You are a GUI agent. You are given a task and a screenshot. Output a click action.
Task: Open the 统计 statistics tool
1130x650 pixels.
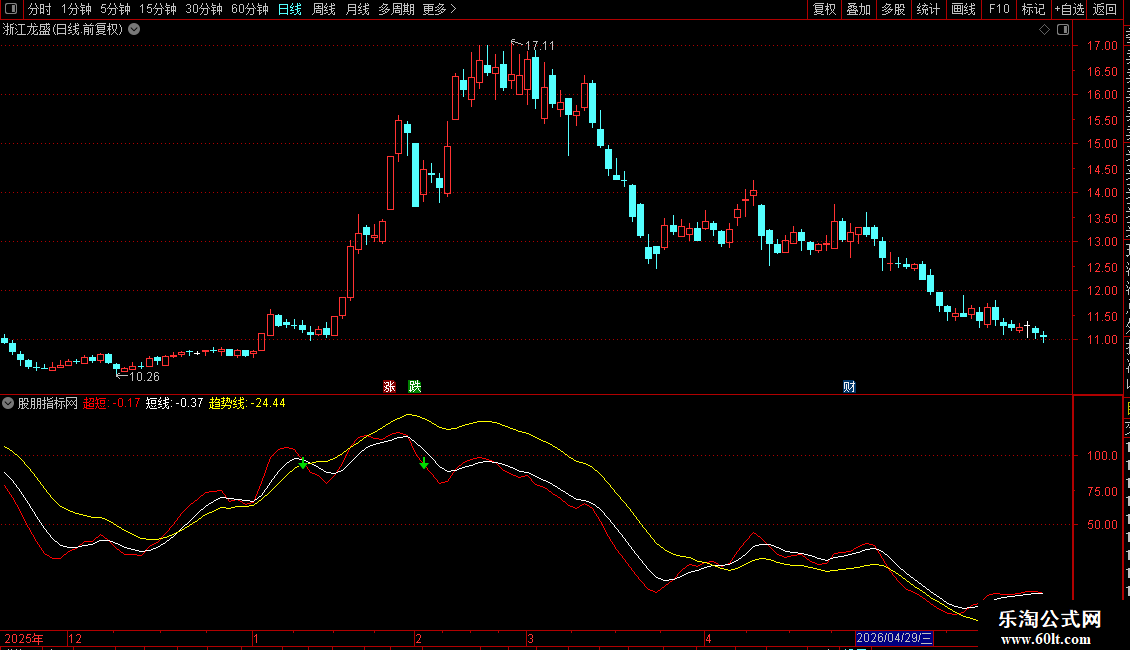pyautogui.click(x=927, y=9)
